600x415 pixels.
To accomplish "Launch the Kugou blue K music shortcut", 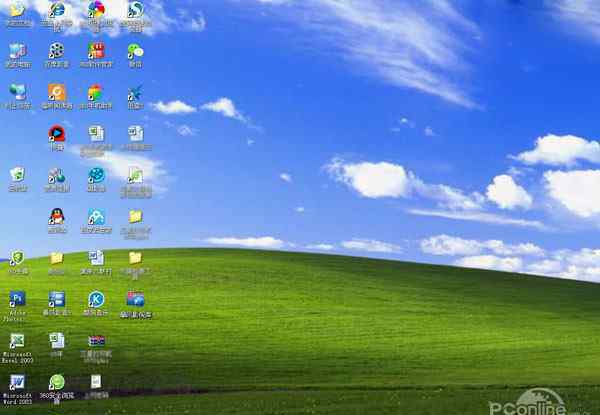I will 96,299.
